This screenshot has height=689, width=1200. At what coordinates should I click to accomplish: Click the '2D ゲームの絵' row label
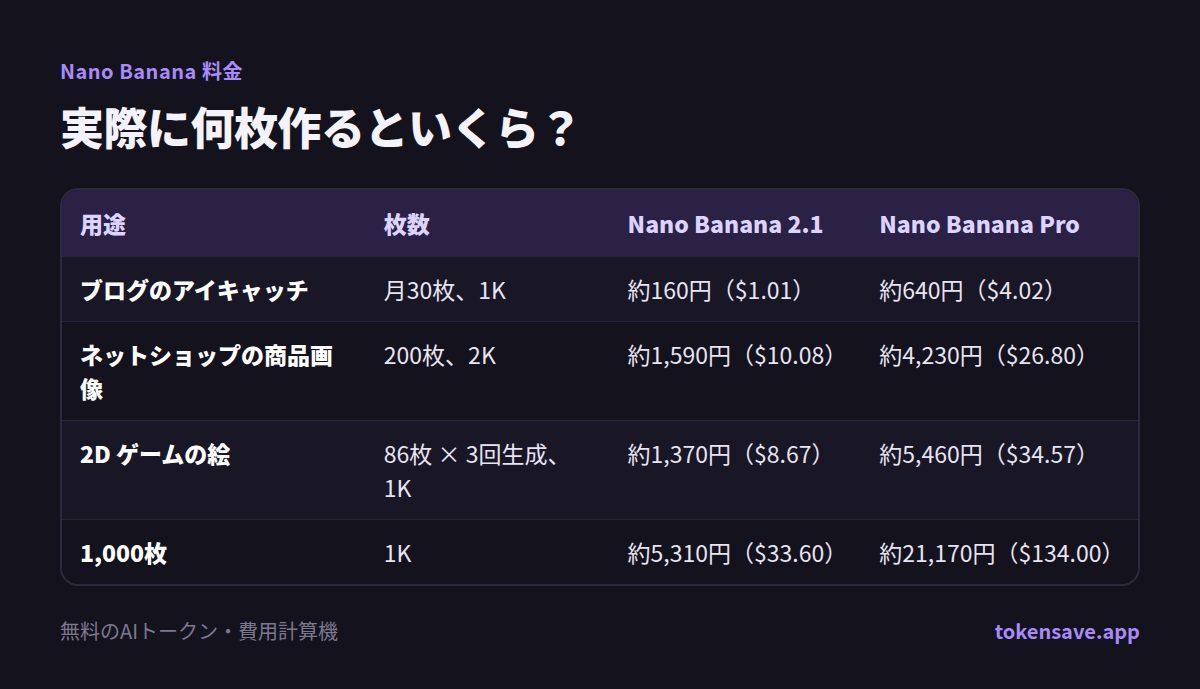(155, 454)
